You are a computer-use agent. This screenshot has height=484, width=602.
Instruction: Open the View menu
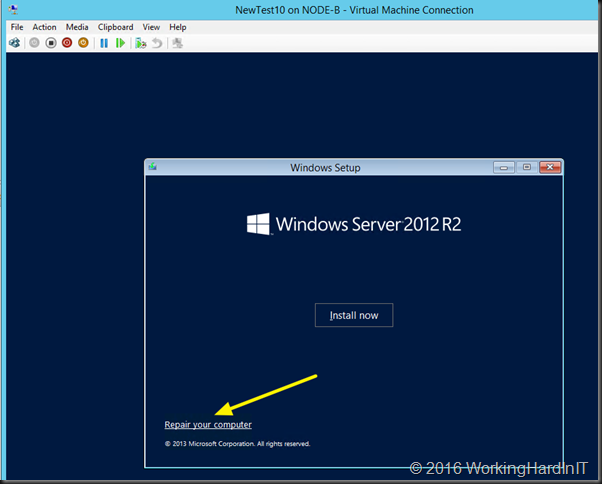pyautogui.click(x=151, y=27)
